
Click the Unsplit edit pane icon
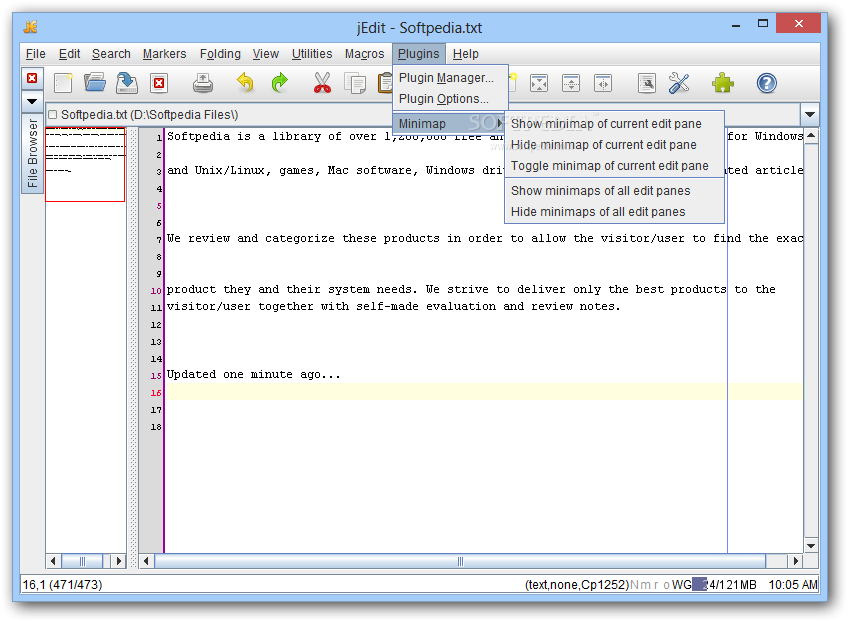[539, 83]
